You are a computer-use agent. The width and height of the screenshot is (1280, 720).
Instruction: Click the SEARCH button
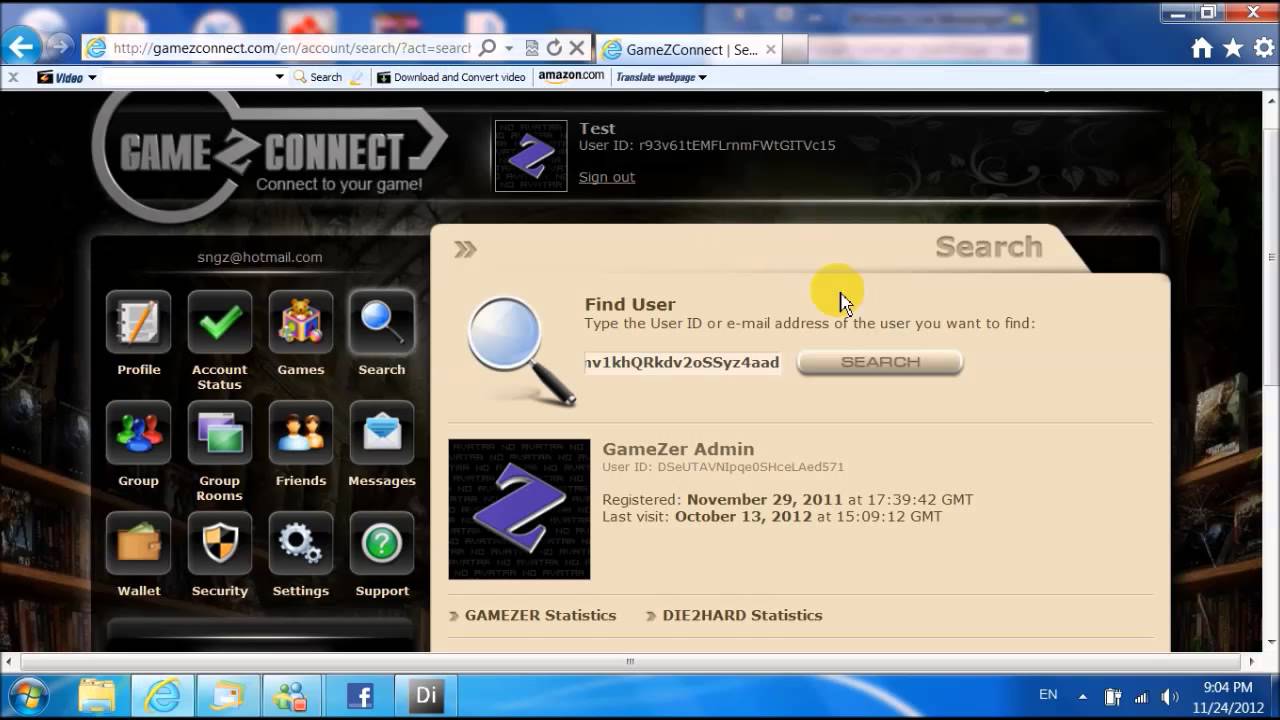click(880, 362)
